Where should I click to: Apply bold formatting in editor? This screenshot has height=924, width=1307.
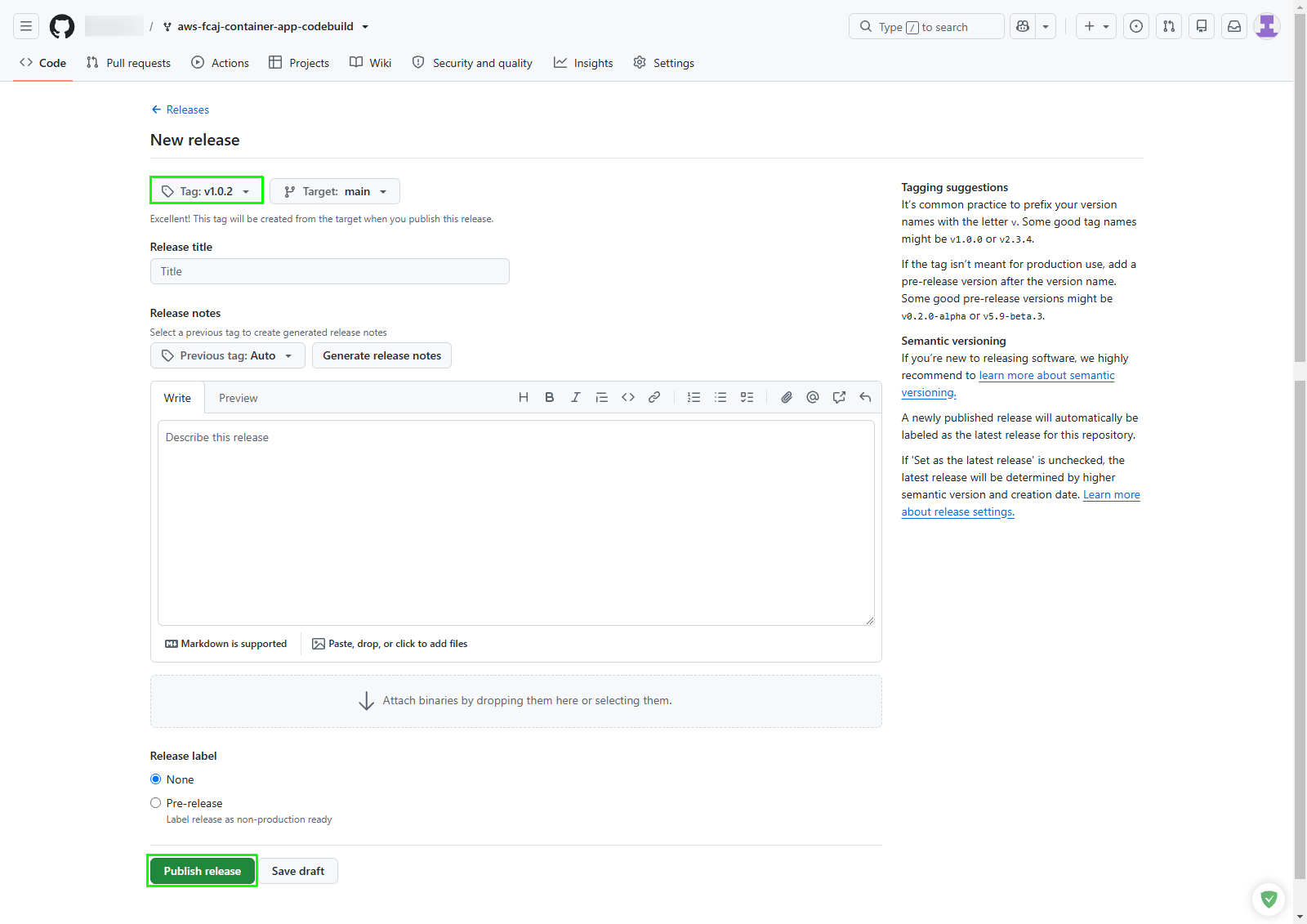550,397
